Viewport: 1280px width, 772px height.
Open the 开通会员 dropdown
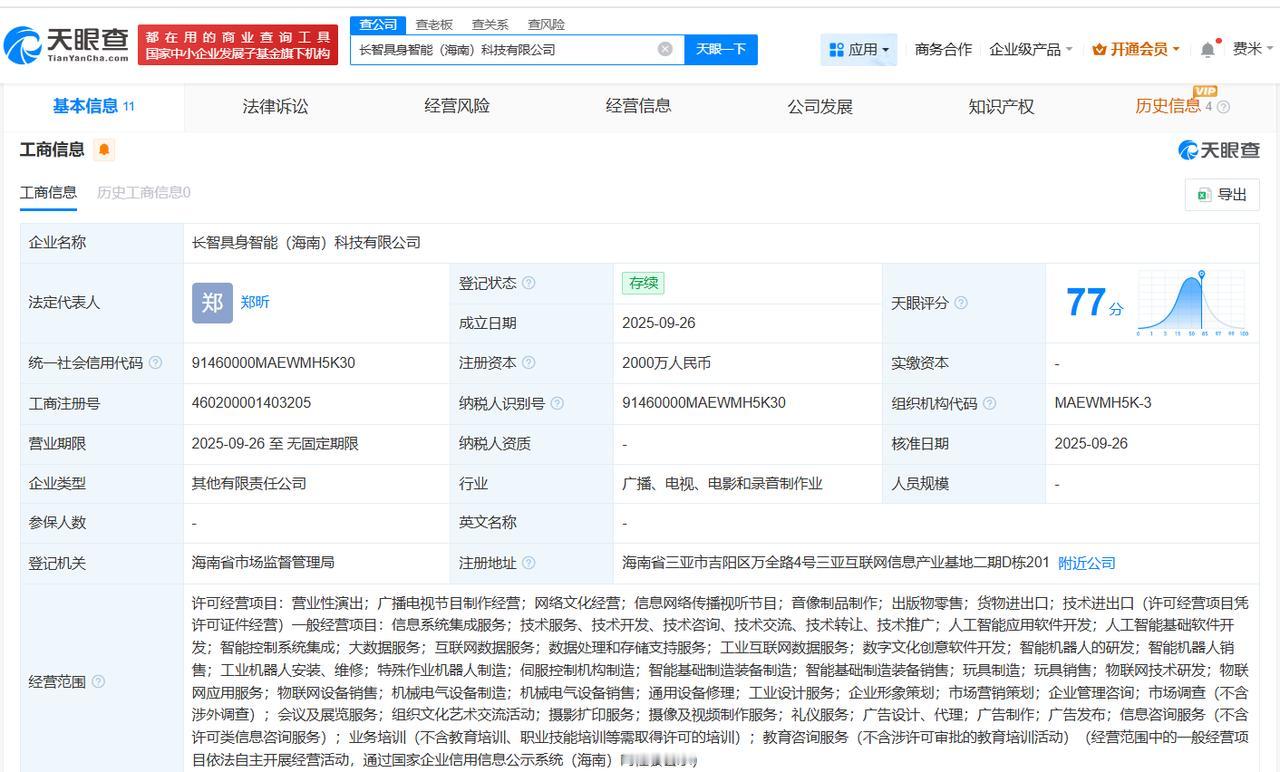[x=1136, y=49]
